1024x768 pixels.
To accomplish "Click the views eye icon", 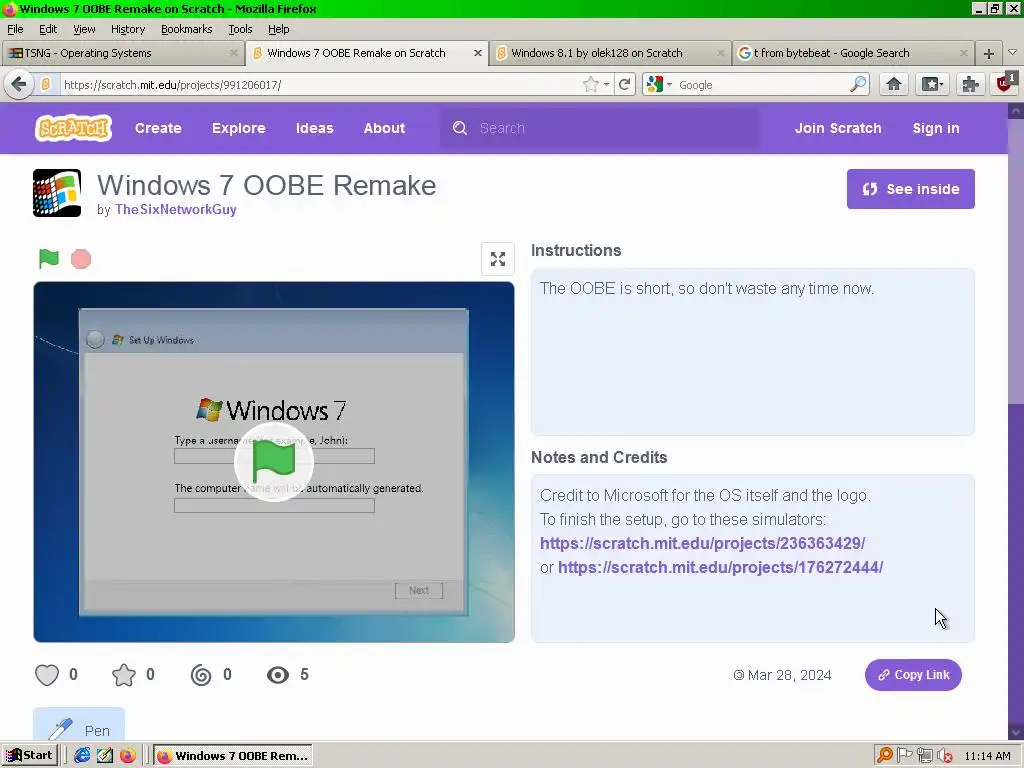I will point(278,675).
